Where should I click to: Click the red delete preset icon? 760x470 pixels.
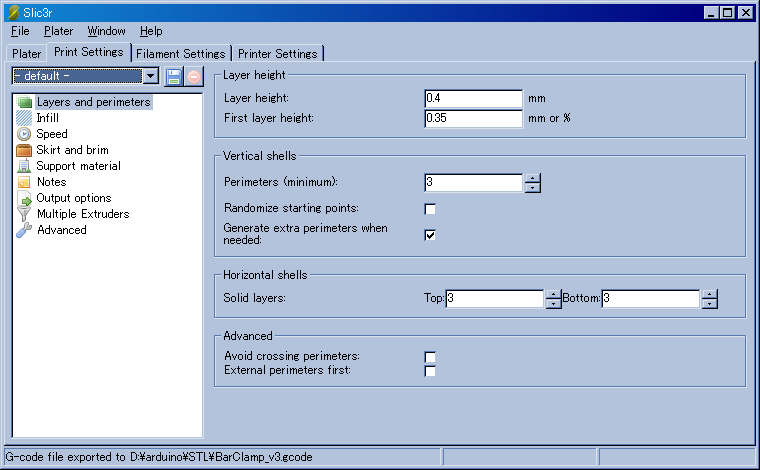(194, 76)
